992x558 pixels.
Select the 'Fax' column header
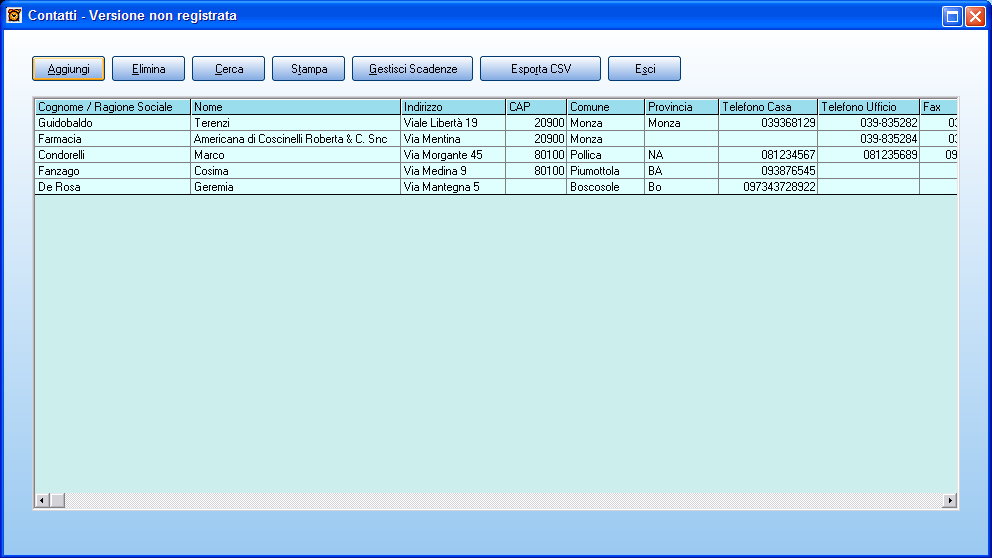(x=938, y=107)
